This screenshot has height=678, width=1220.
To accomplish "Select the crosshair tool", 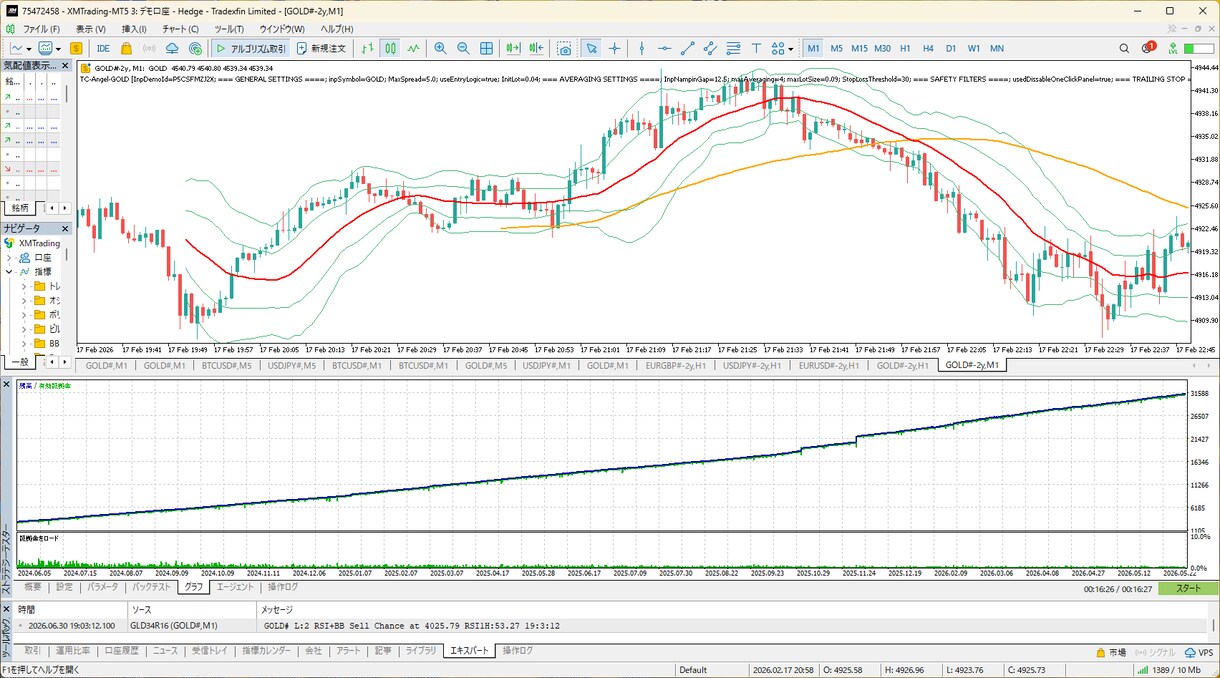I will pyautogui.click(x=615, y=48).
